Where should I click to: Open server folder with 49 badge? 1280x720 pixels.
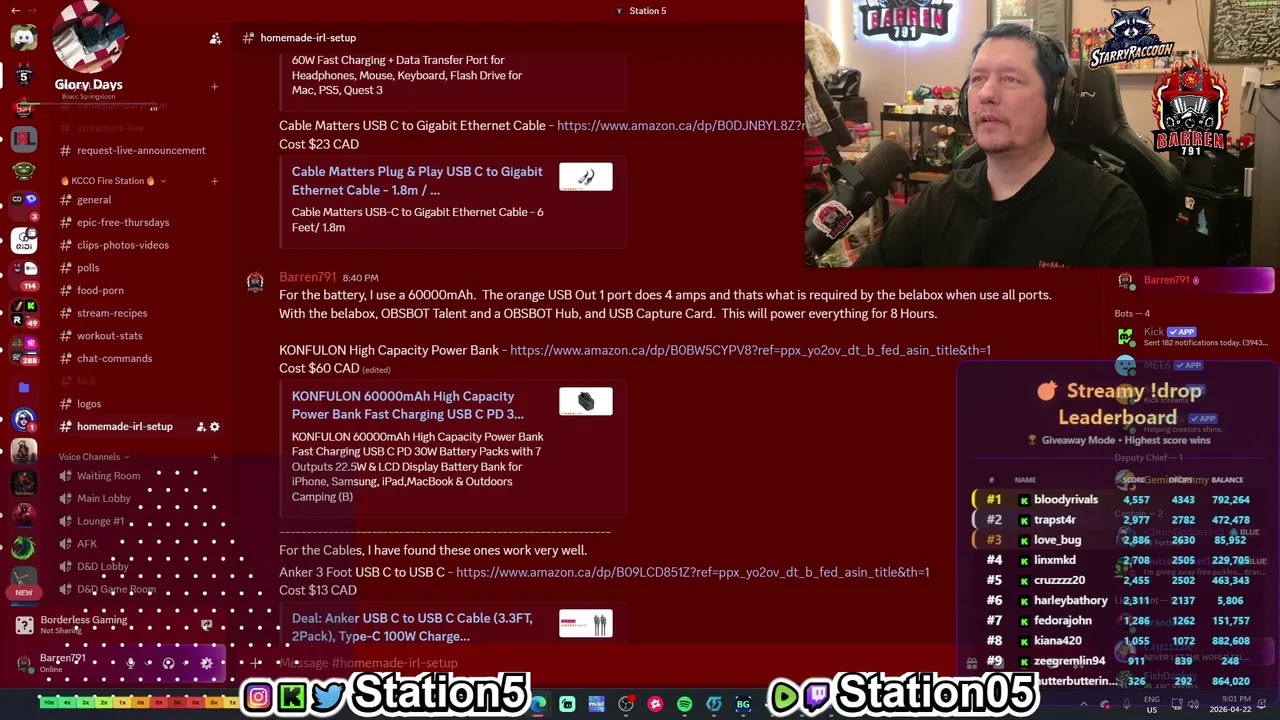coord(24,313)
